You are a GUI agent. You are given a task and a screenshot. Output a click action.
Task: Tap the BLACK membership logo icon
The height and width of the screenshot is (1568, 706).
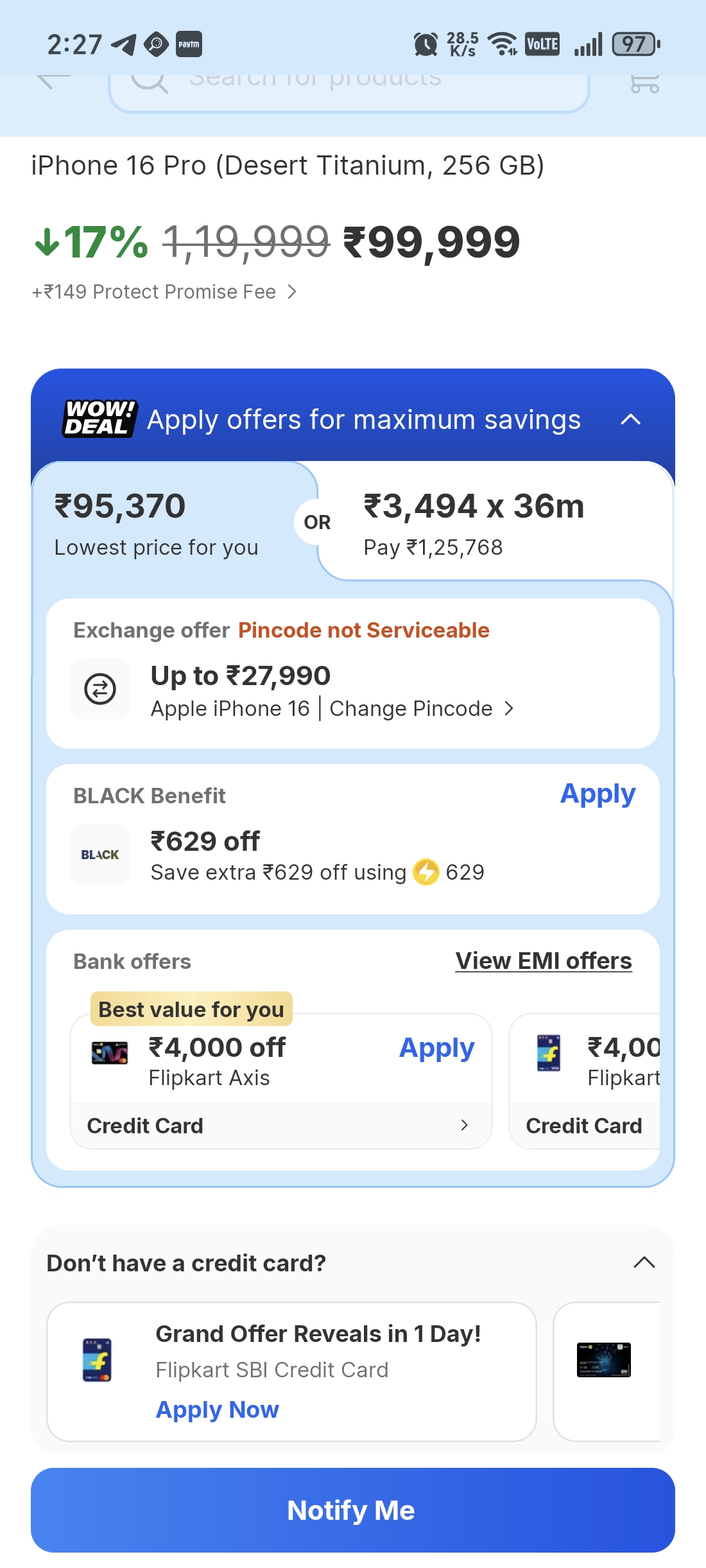pos(100,855)
